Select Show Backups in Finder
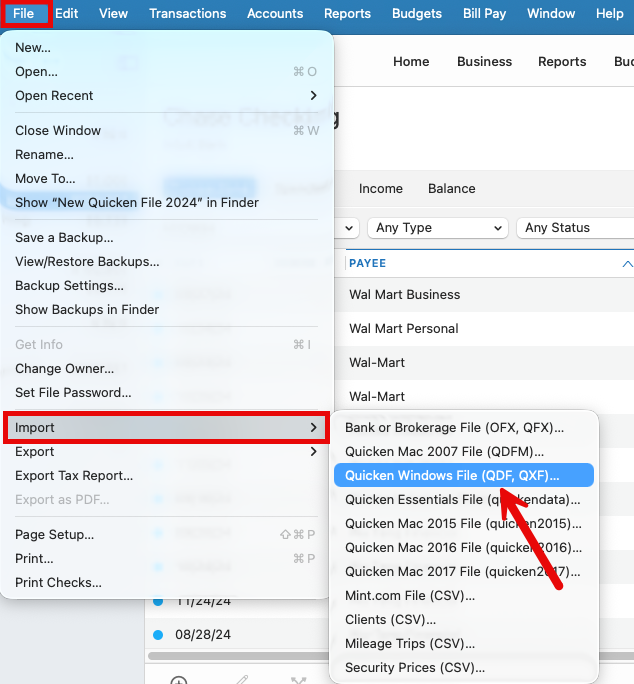 166,309
